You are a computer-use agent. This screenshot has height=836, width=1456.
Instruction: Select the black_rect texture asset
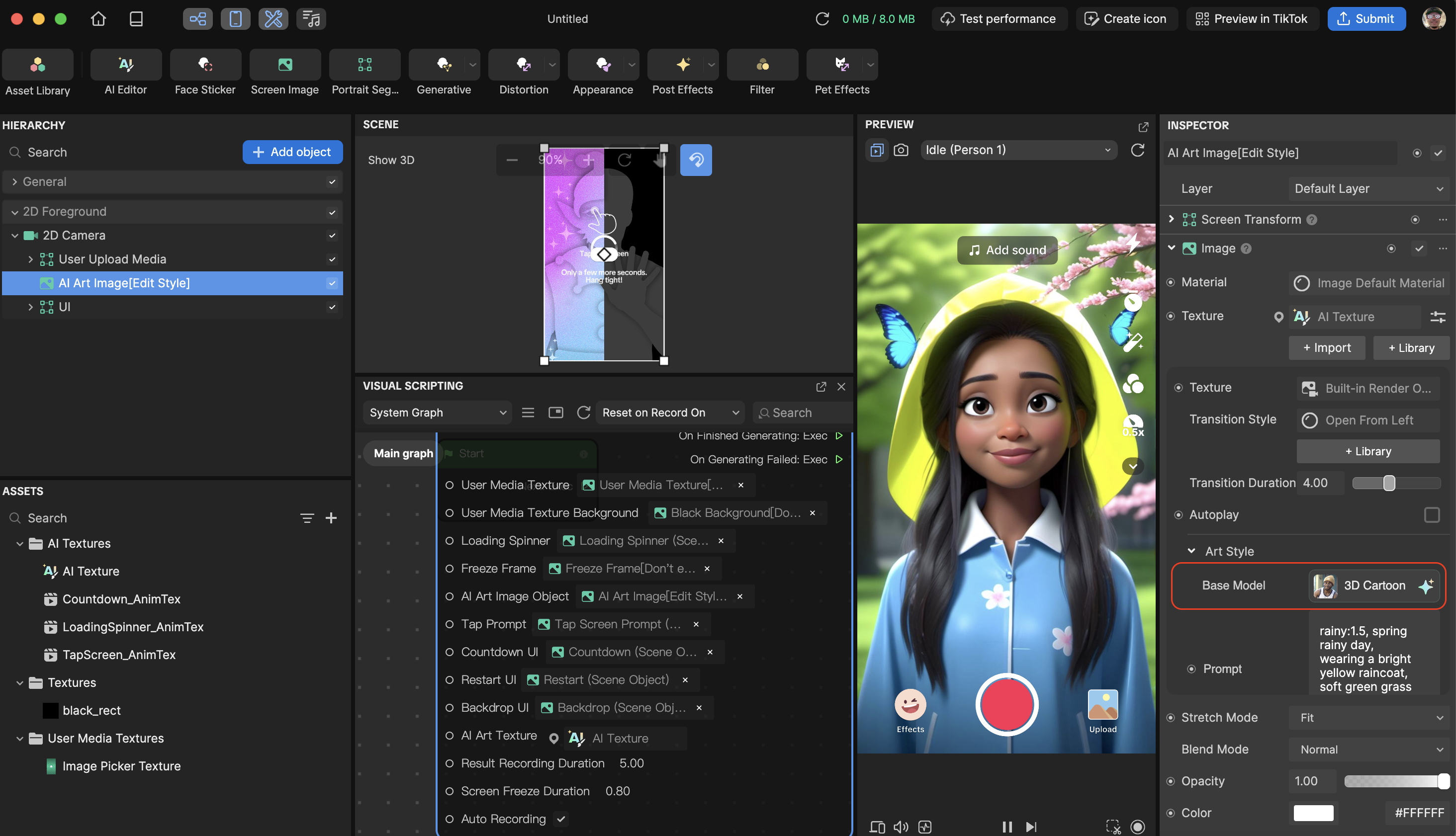(91, 711)
